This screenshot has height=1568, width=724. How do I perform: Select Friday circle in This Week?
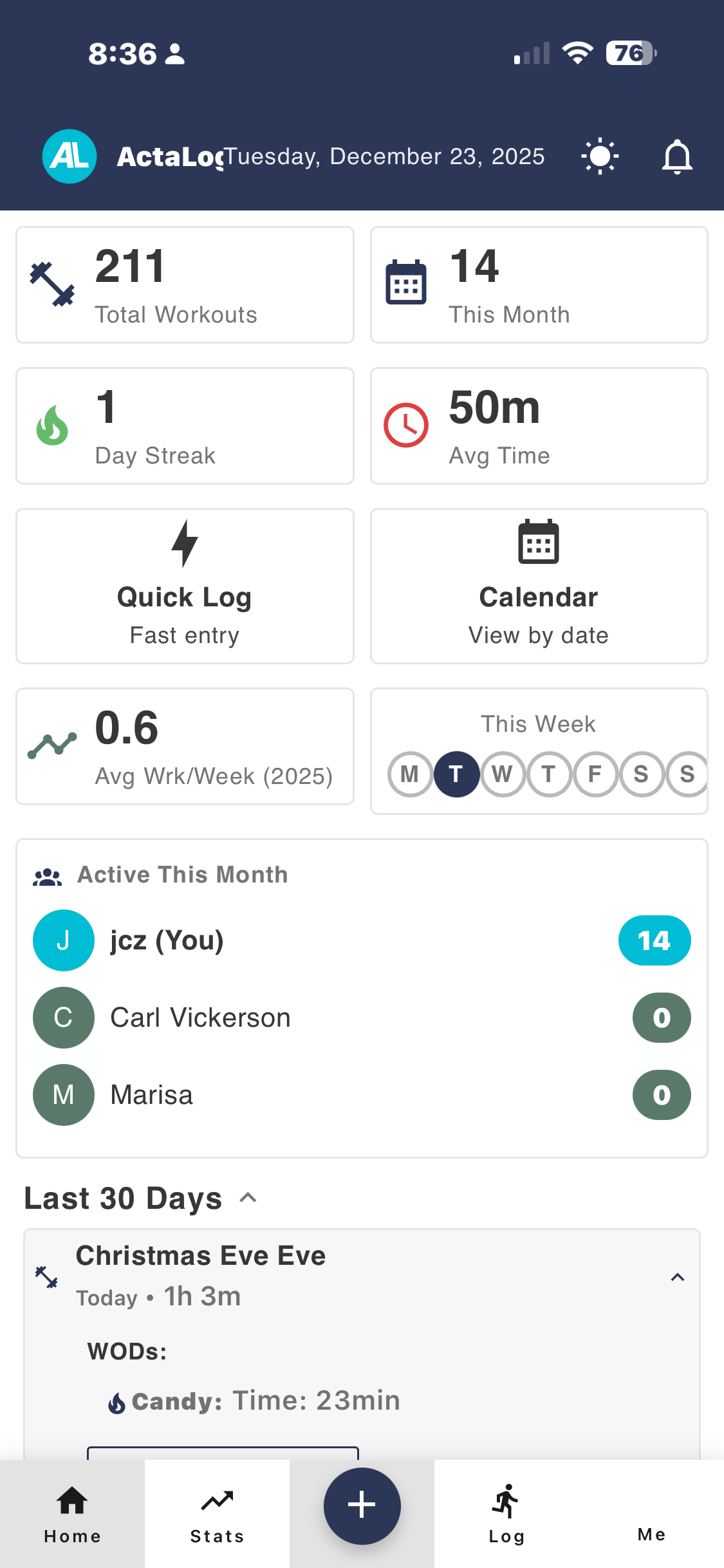coord(595,774)
